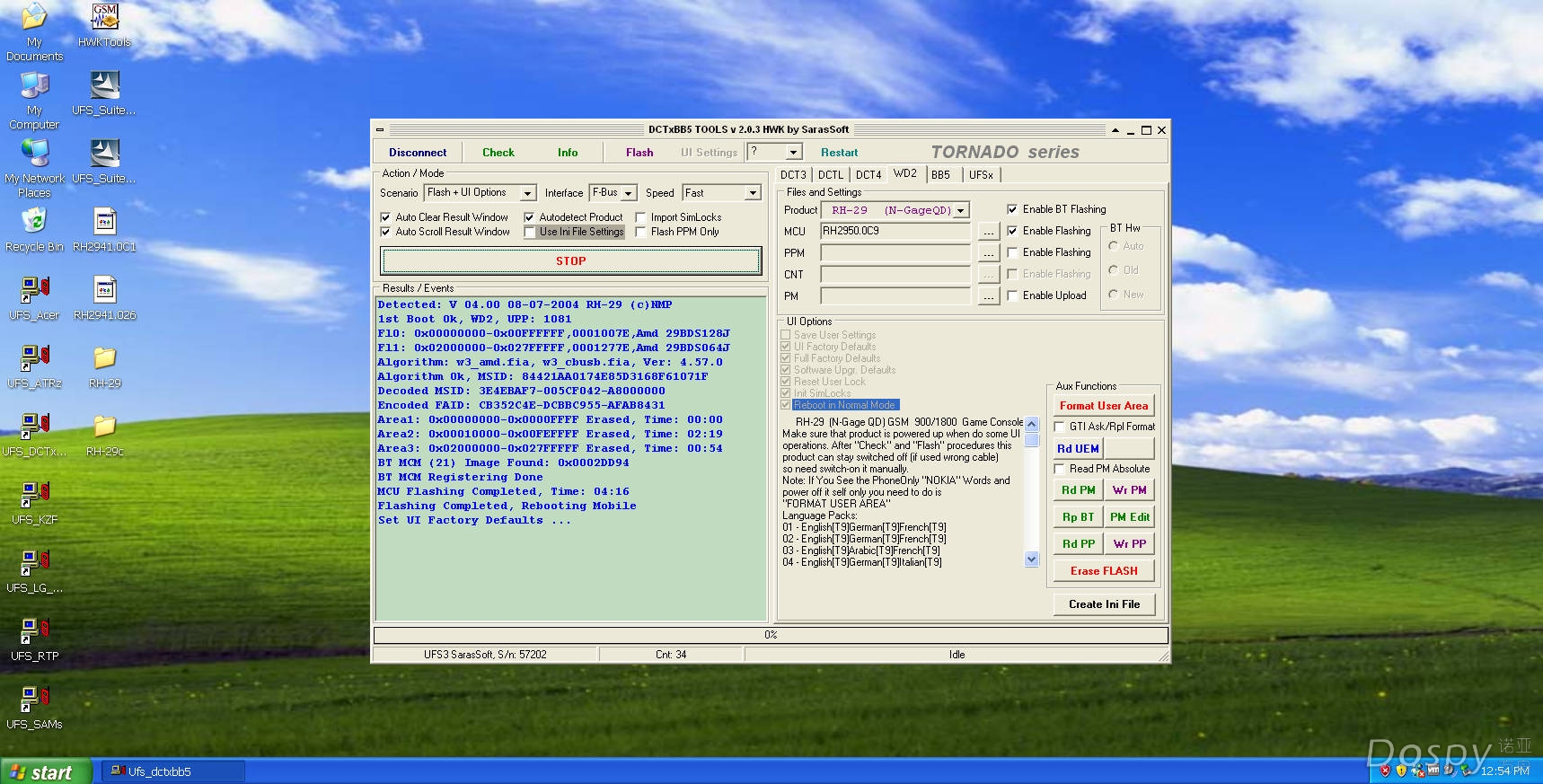The width and height of the screenshot is (1543, 784).
Task: Open the UFS_SAMs shortcut
Action: tap(34, 707)
